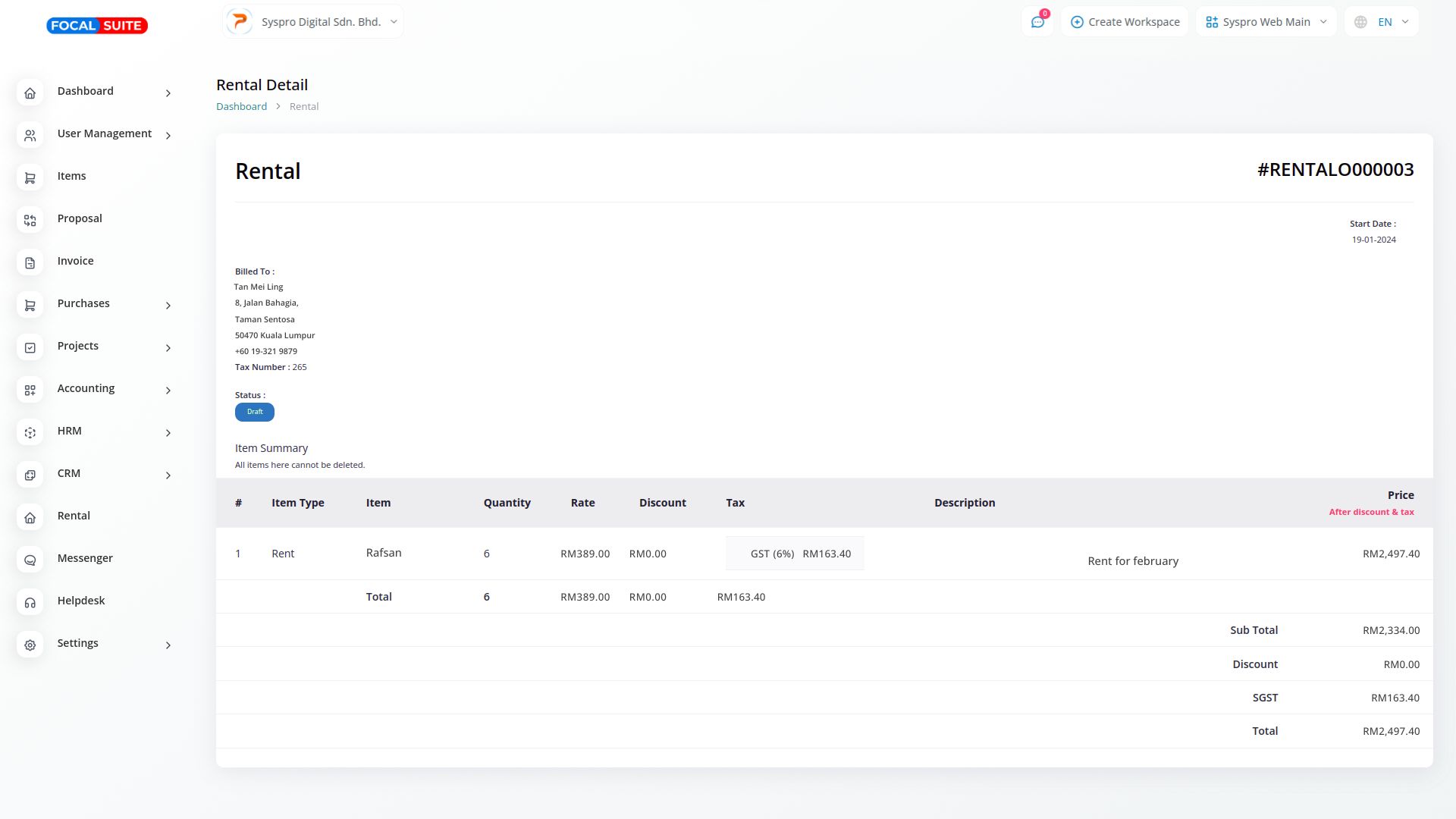The image size is (1456, 819).
Task: Click the Settings gear icon
Action: click(30, 645)
